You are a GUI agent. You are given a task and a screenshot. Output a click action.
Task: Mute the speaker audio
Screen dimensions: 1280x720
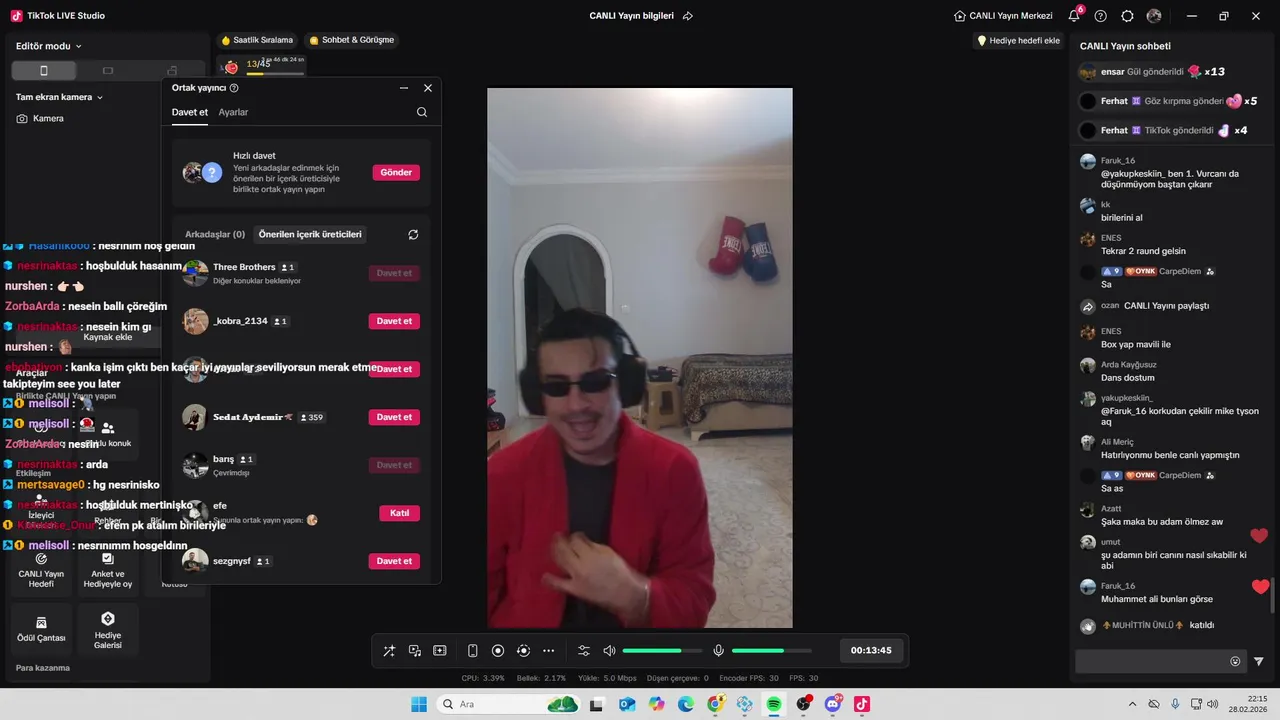[x=609, y=651]
